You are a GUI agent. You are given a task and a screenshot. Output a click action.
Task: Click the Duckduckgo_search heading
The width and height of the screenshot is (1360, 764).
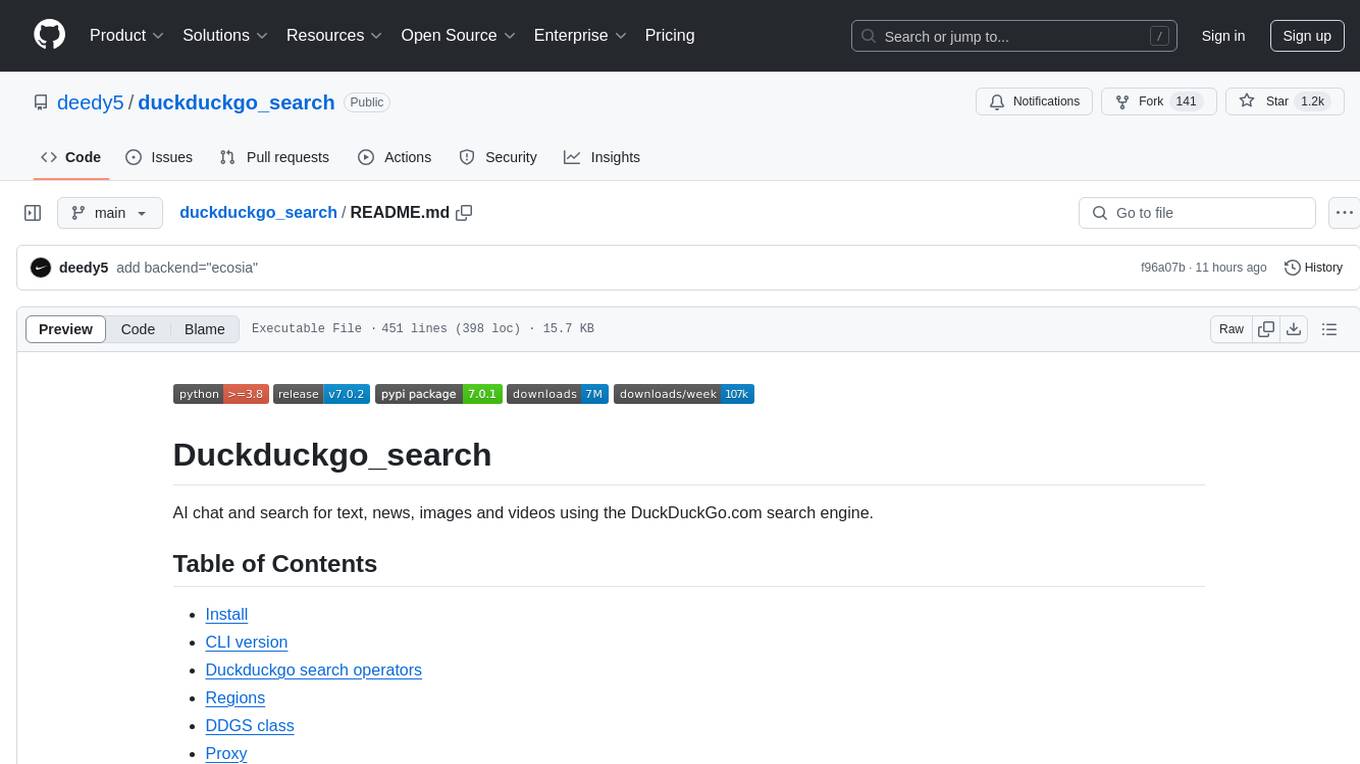tap(332, 455)
